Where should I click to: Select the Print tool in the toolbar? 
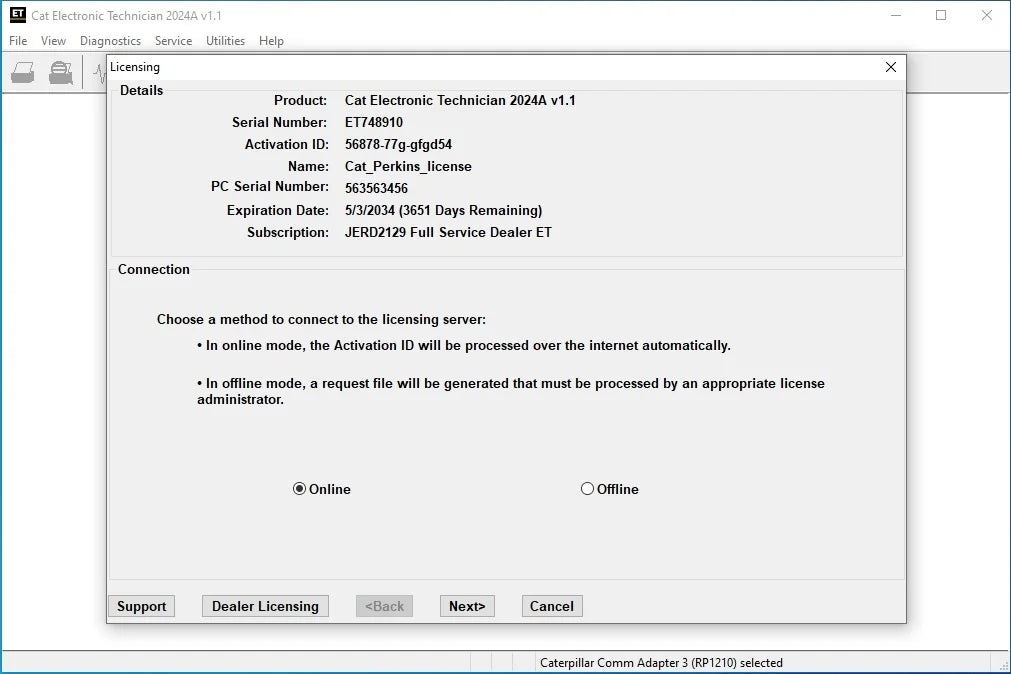pos(22,71)
